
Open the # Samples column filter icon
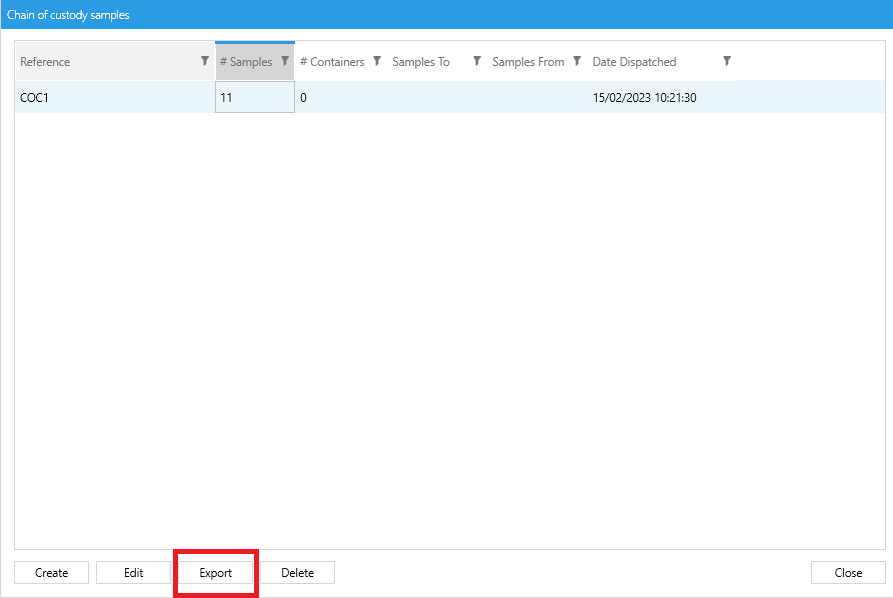[285, 61]
